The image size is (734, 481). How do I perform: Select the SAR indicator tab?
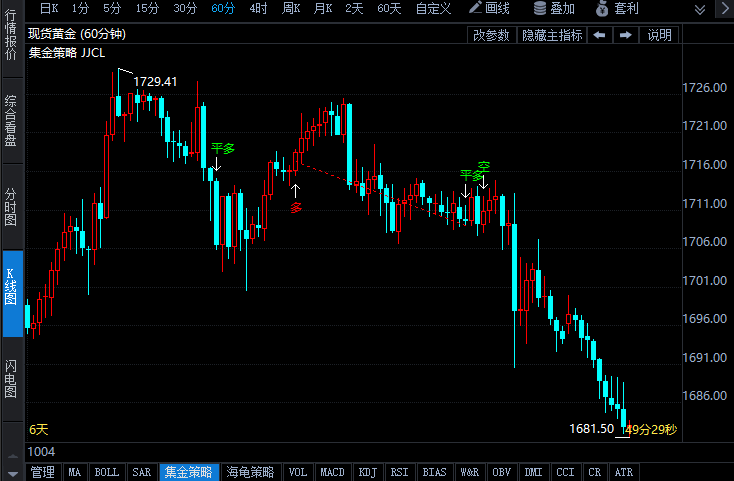click(141, 472)
